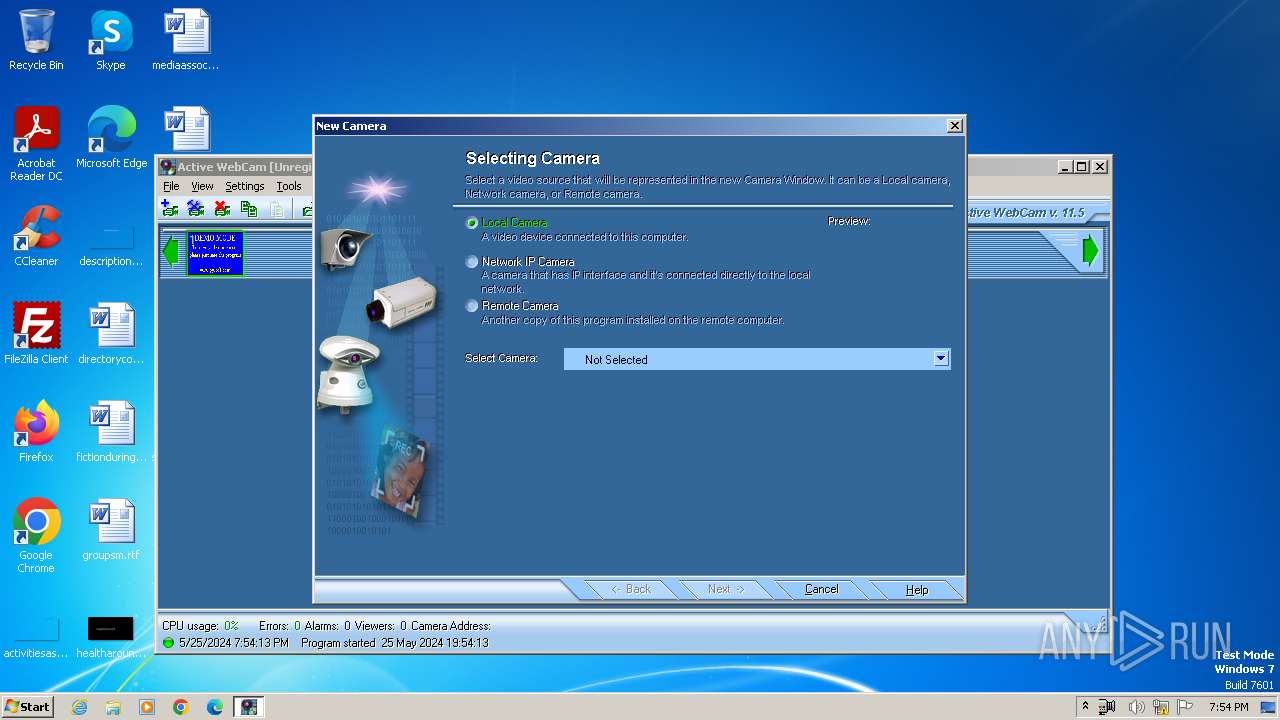1280x720 pixels.
Task: Select the Demo Mode camera thumbnail
Action: pos(215,253)
